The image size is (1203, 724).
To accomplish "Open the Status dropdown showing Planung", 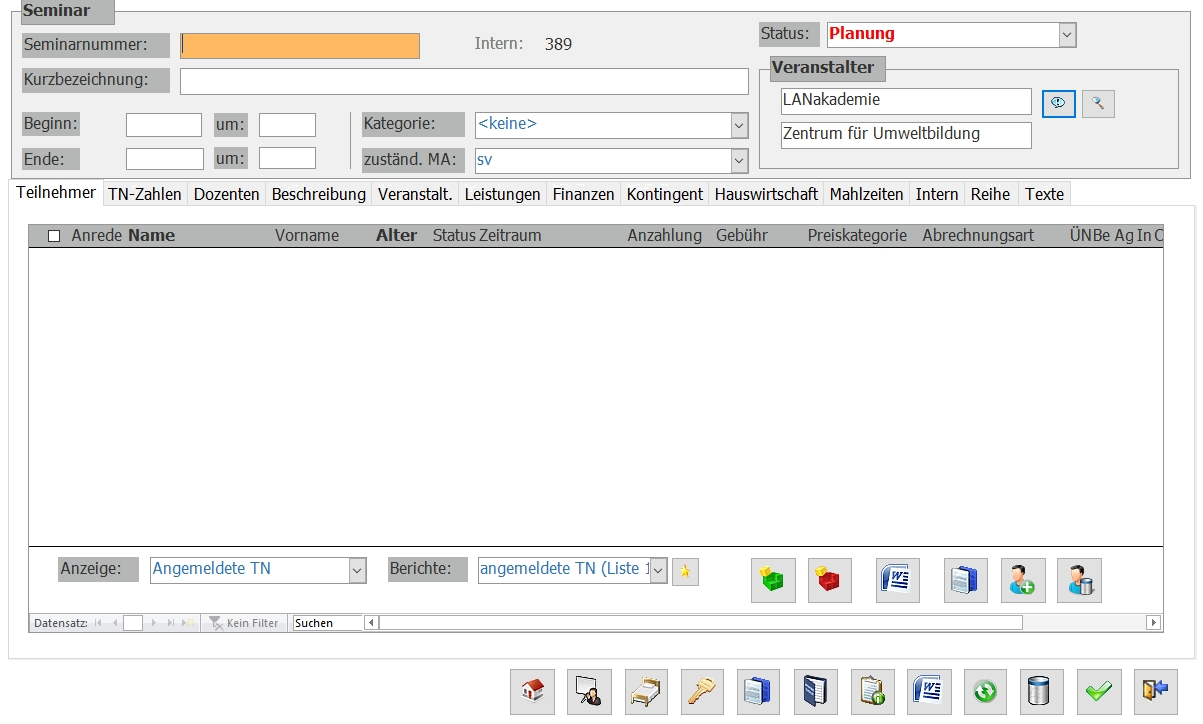I will coord(1067,34).
